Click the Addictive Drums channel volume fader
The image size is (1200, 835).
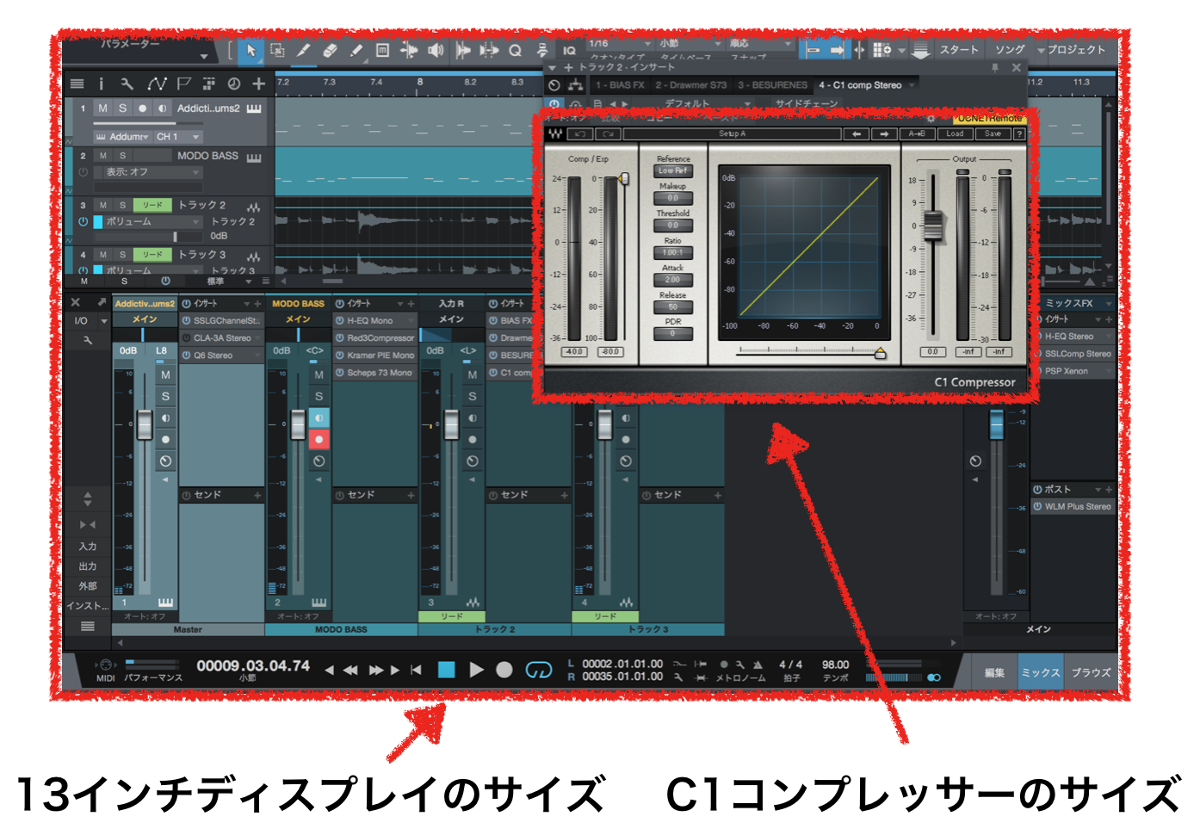[x=144, y=424]
